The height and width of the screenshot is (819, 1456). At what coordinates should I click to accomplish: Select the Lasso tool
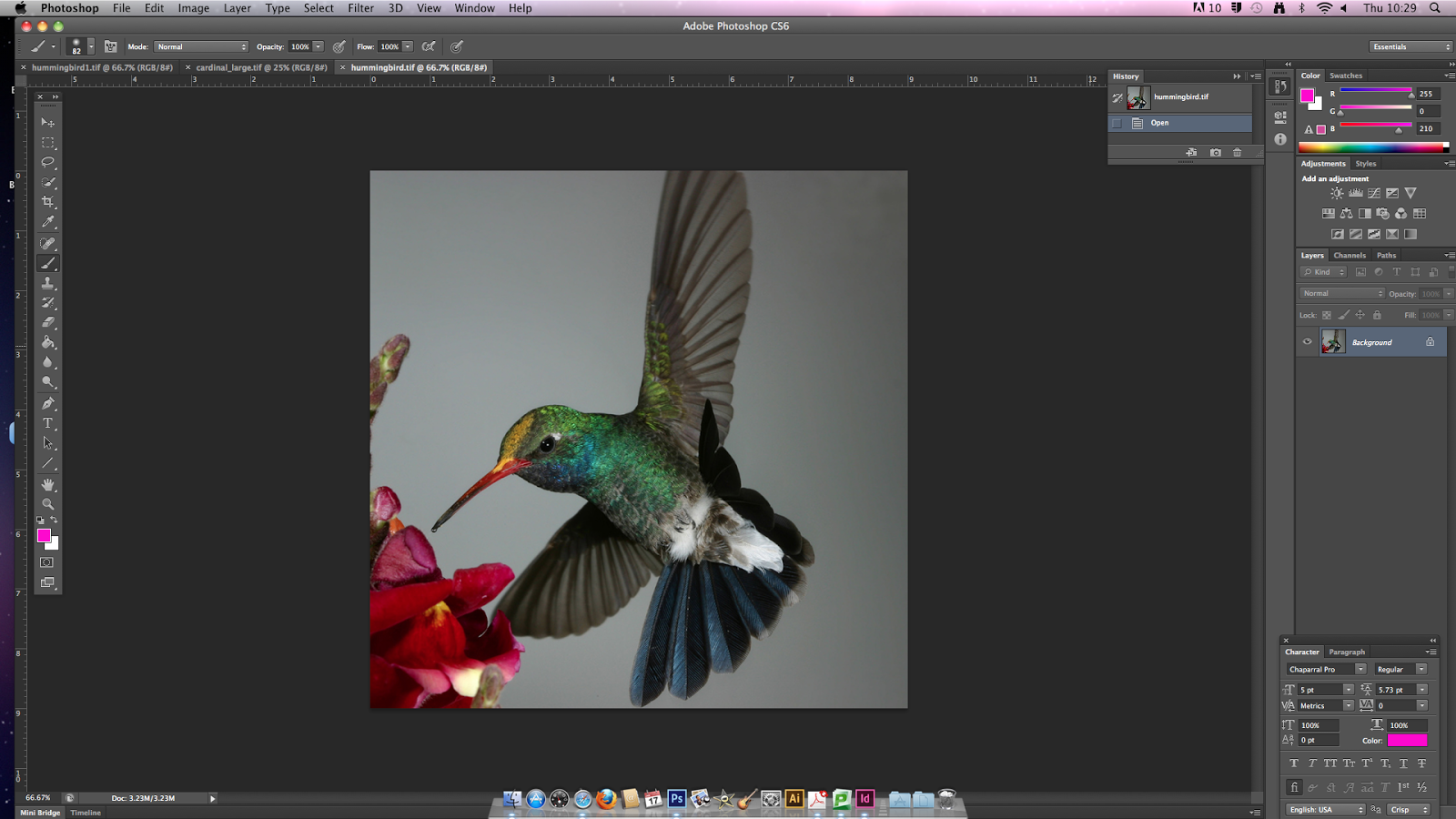click(48, 163)
